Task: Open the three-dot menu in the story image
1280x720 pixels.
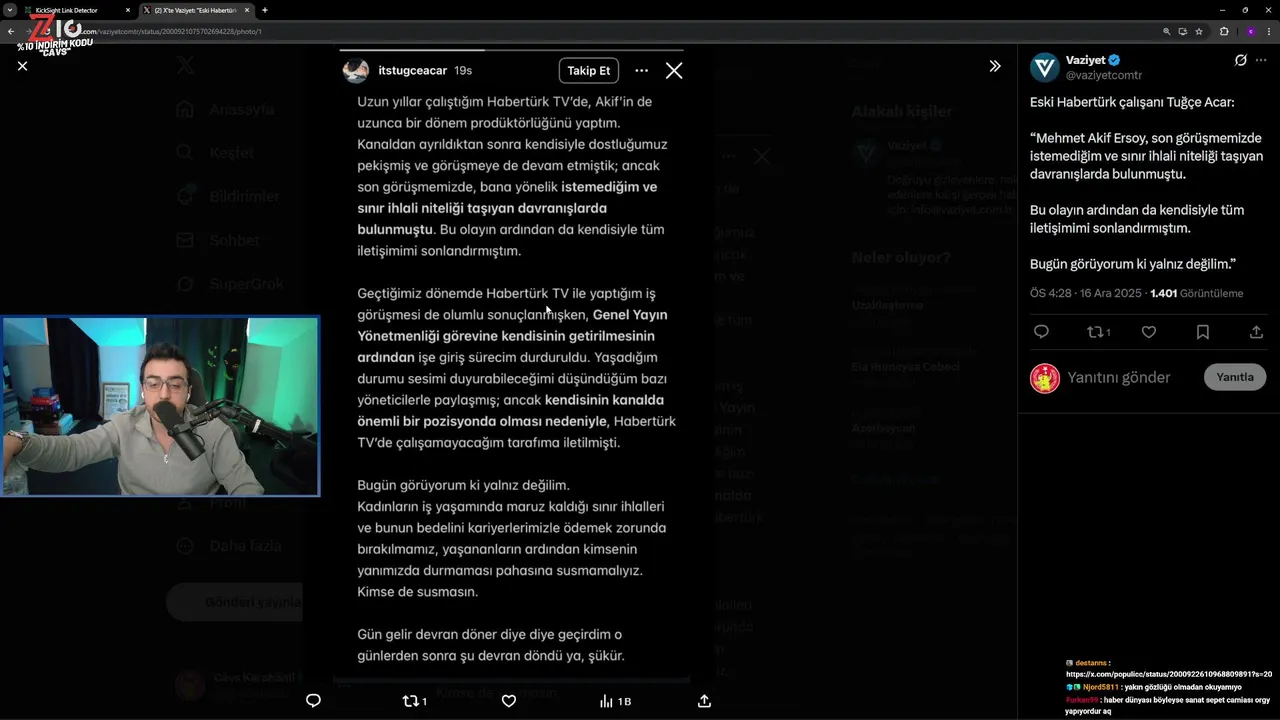Action: (x=642, y=71)
